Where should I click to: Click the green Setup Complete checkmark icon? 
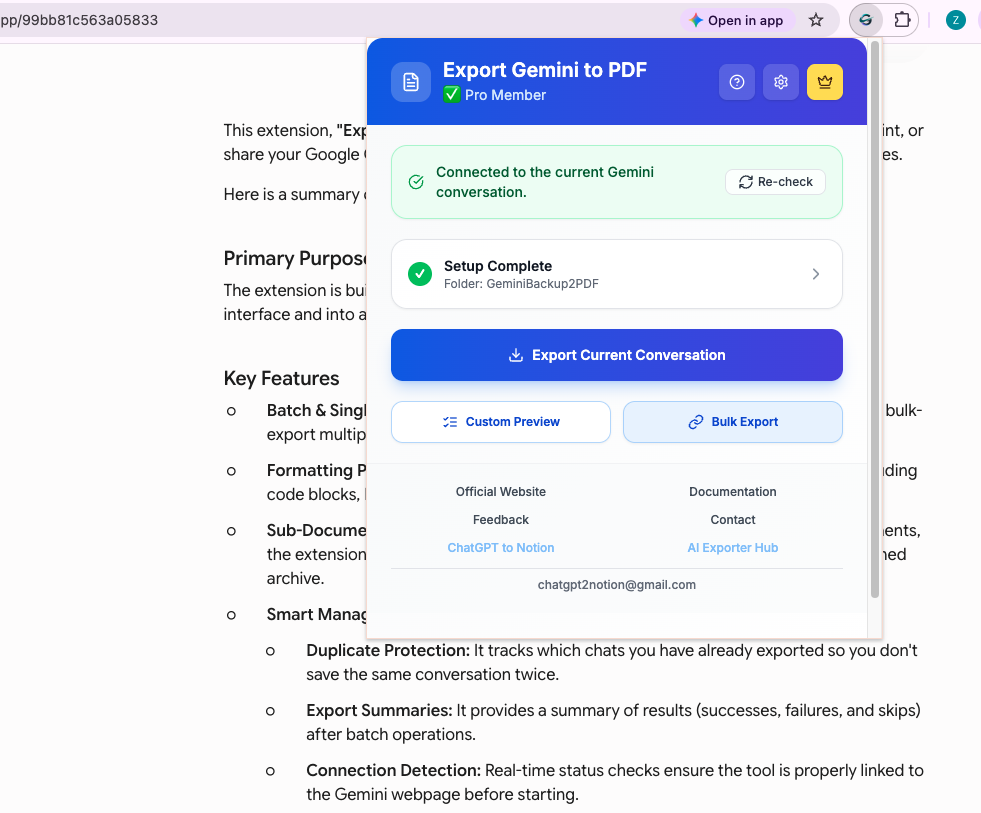click(420, 274)
